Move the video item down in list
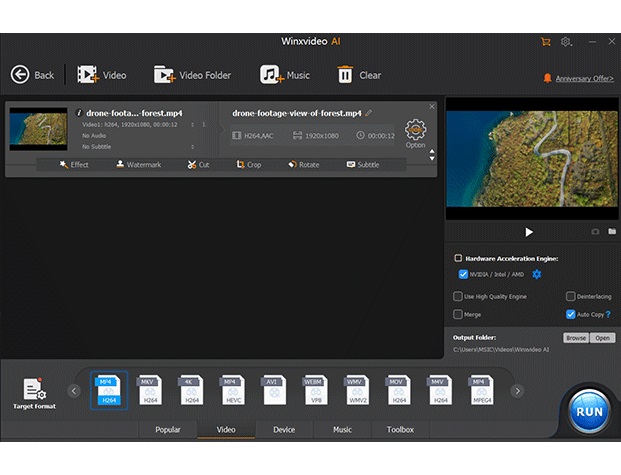Screen dimensions: 621x475 pyautogui.click(x=432, y=159)
